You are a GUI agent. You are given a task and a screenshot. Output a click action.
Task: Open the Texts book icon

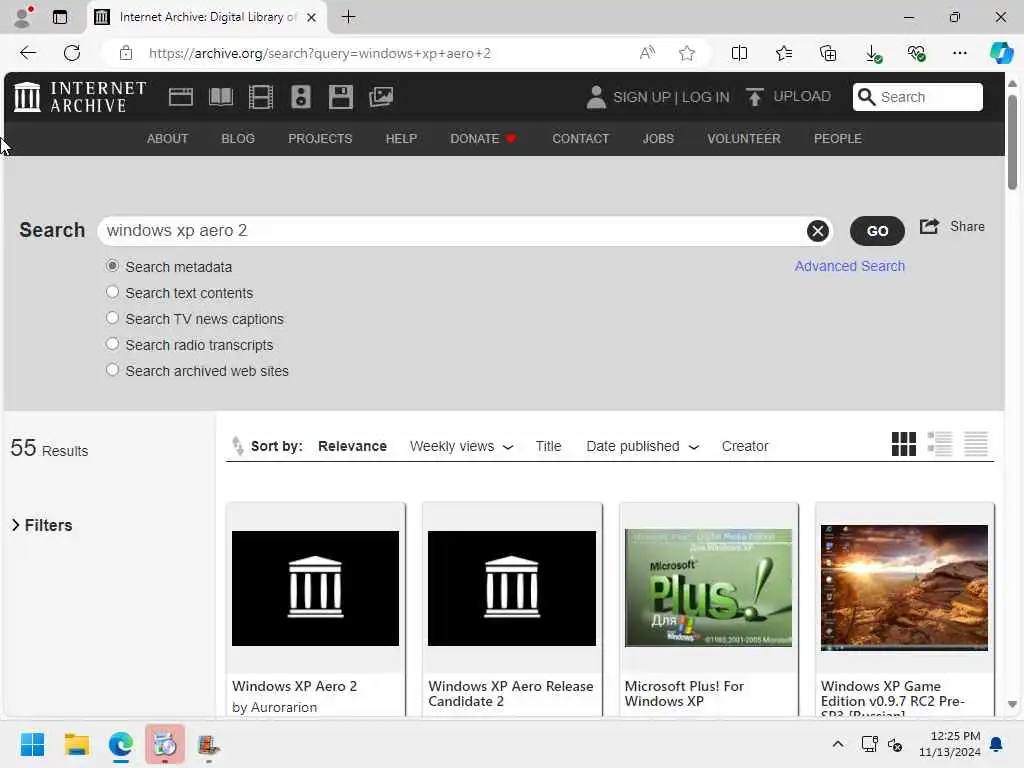coord(221,97)
